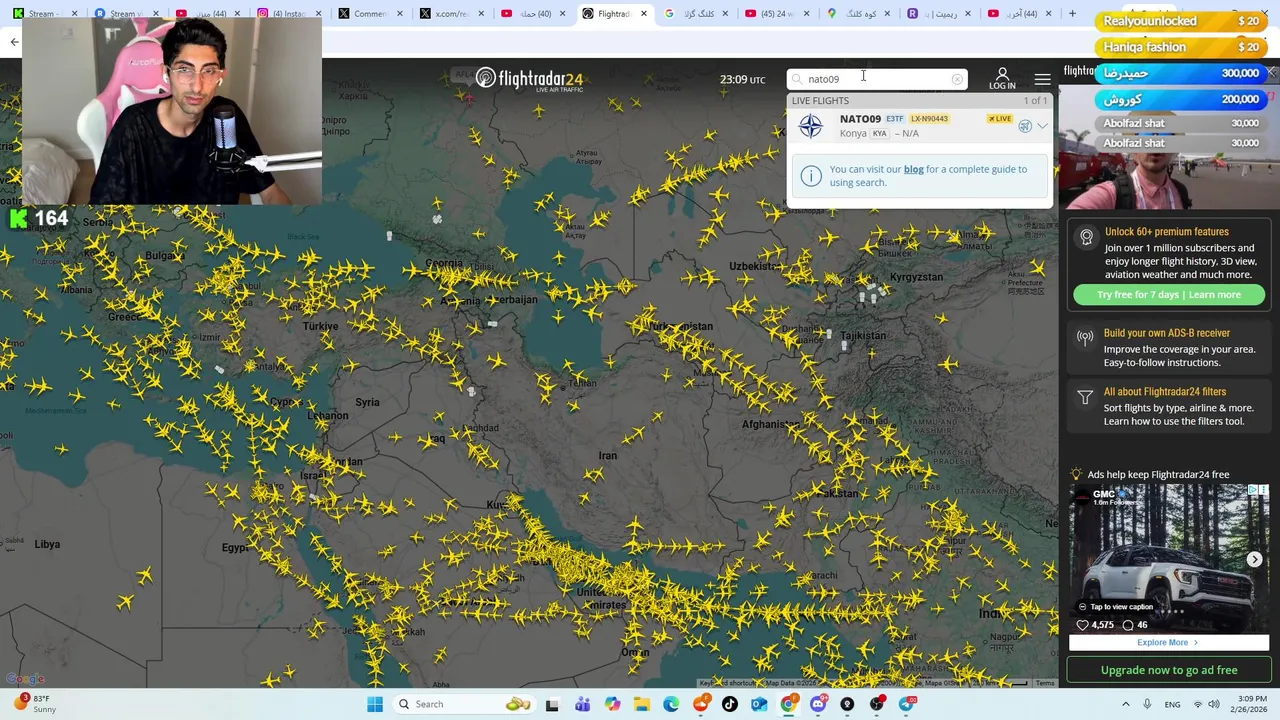Click the KYA airport code tag
Screen dimensions: 1280x720
click(x=880, y=134)
